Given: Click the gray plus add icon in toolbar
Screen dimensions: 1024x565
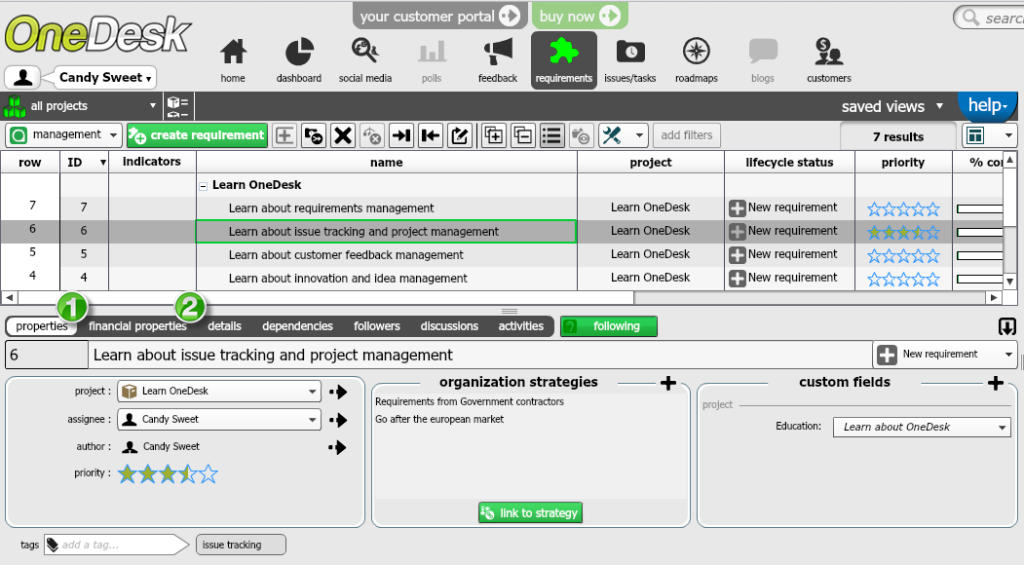Looking at the screenshot, I should tap(284, 135).
